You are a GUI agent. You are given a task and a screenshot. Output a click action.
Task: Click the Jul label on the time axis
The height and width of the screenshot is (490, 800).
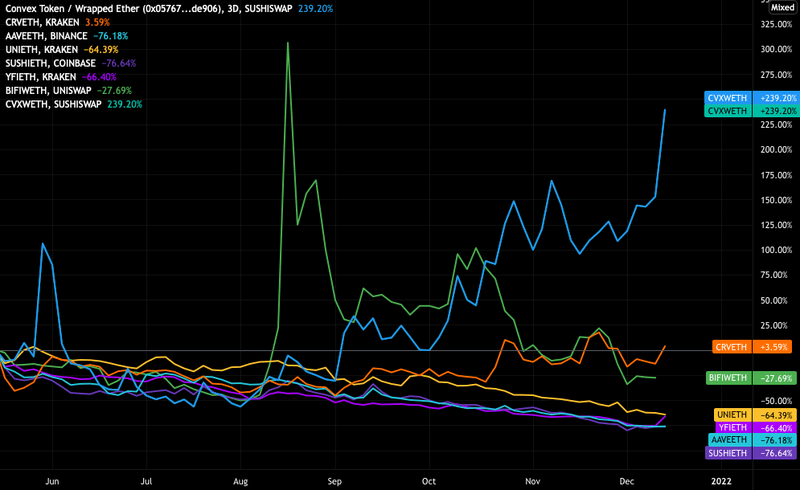tap(146, 481)
